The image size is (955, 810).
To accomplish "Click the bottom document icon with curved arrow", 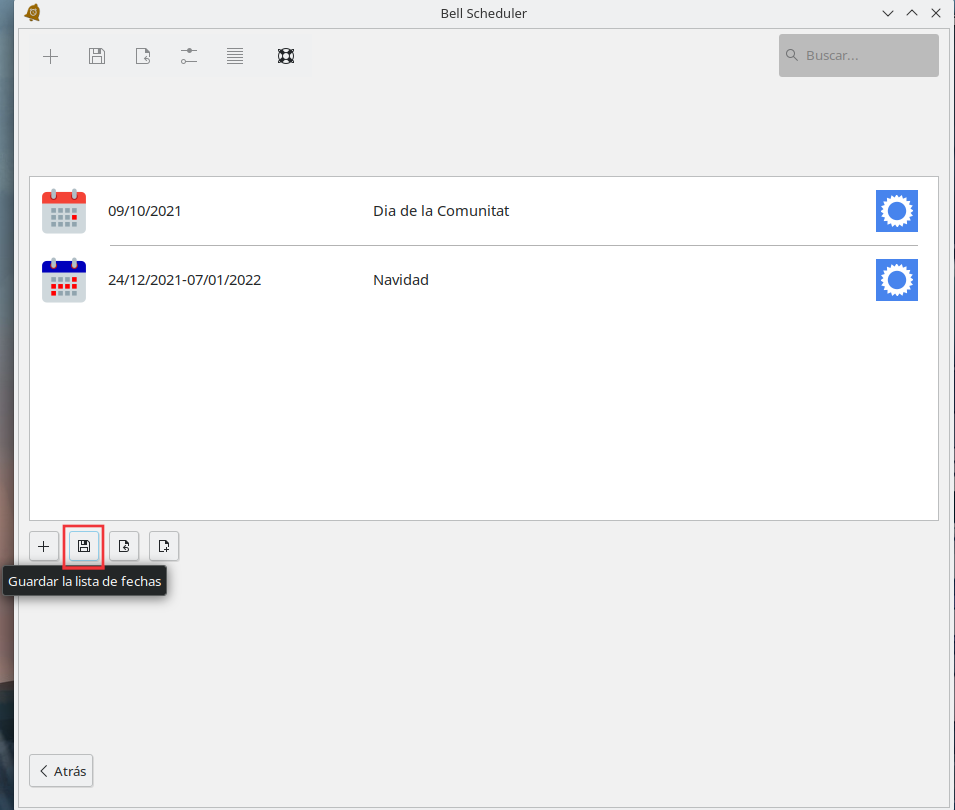I will click(124, 546).
